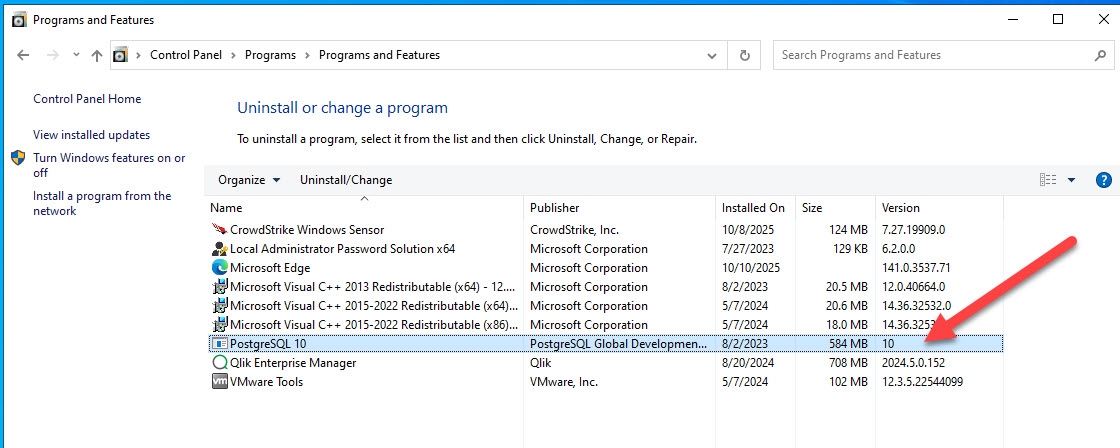Click the VMware Tools icon
Screen dimensions: 1120x448
[x=220, y=382]
